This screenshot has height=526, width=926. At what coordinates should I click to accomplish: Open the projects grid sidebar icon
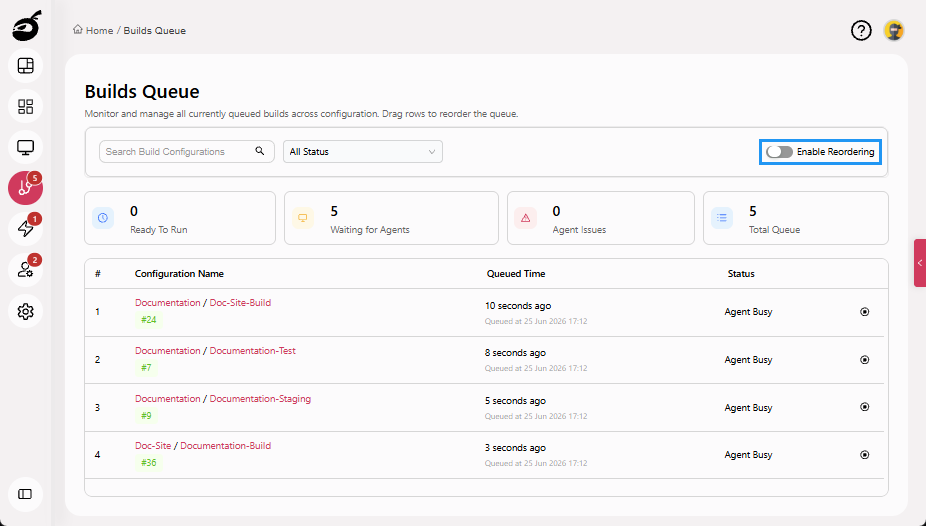[25, 107]
